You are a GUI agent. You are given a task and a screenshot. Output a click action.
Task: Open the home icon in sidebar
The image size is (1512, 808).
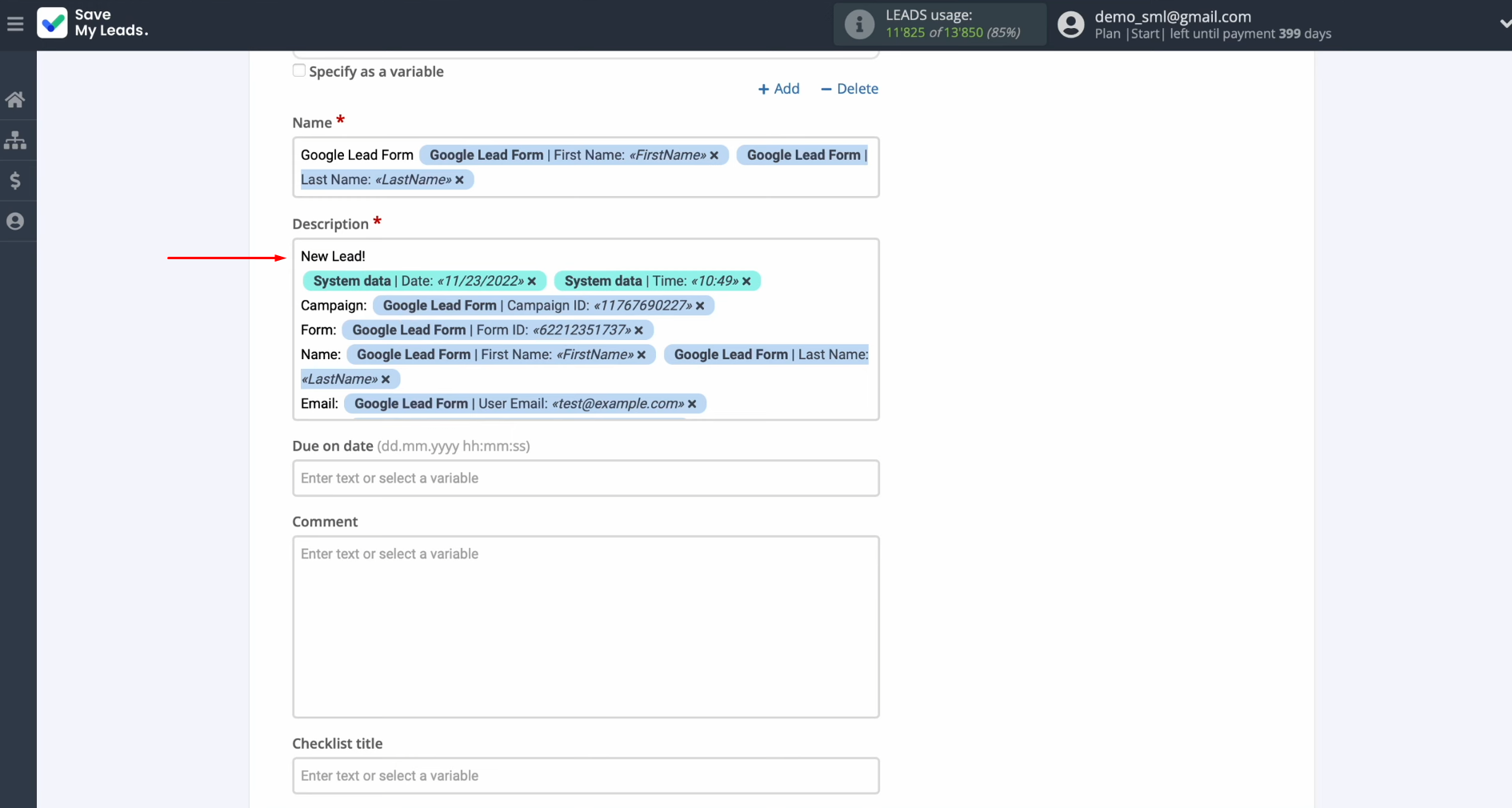tap(15, 100)
